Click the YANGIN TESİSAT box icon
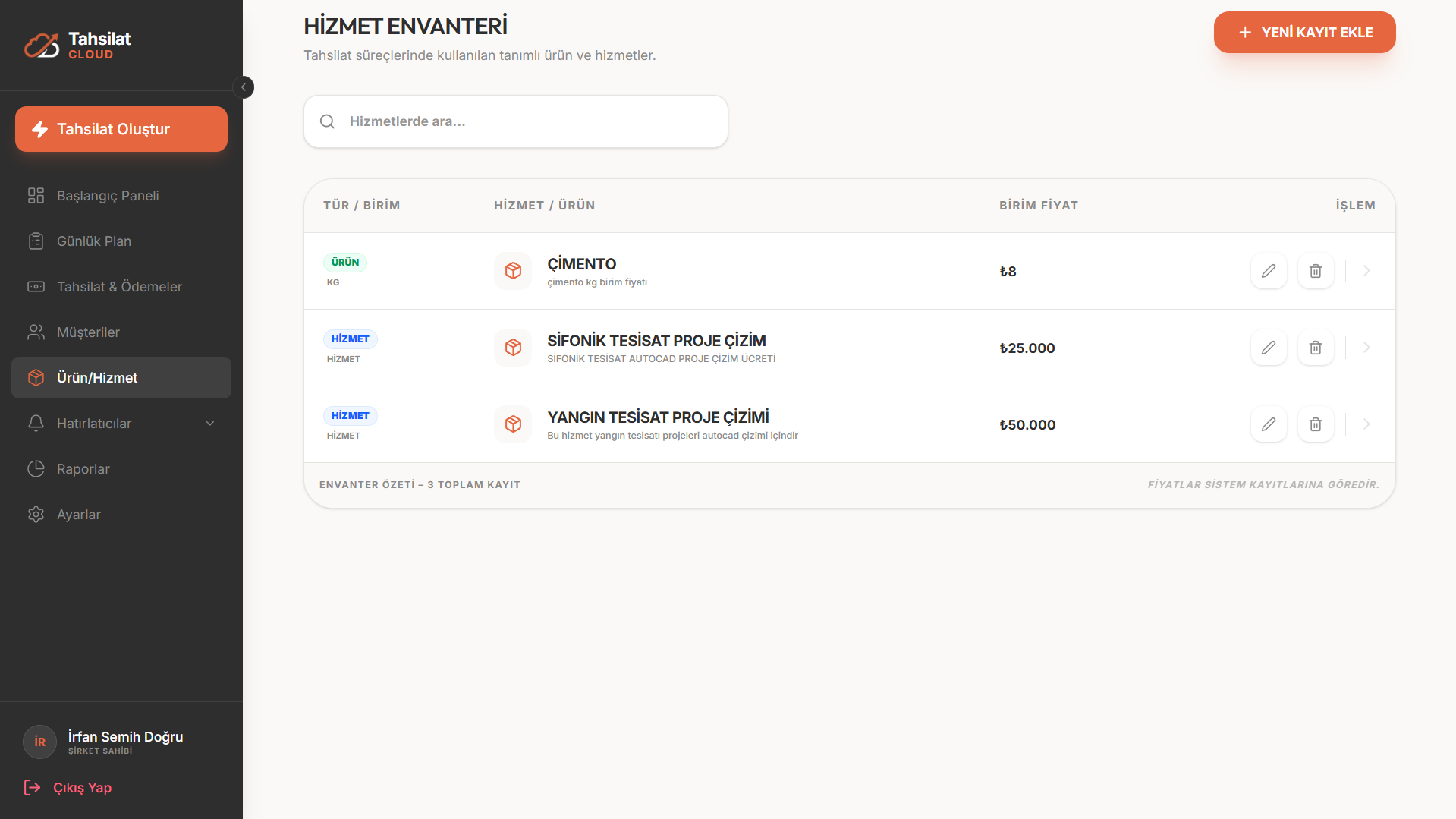 [514, 424]
